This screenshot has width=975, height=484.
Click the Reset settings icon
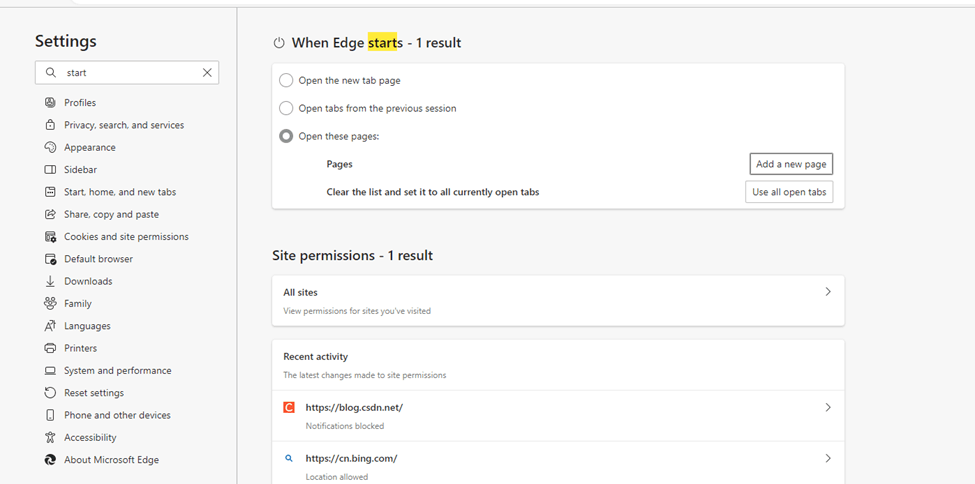[x=50, y=393]
